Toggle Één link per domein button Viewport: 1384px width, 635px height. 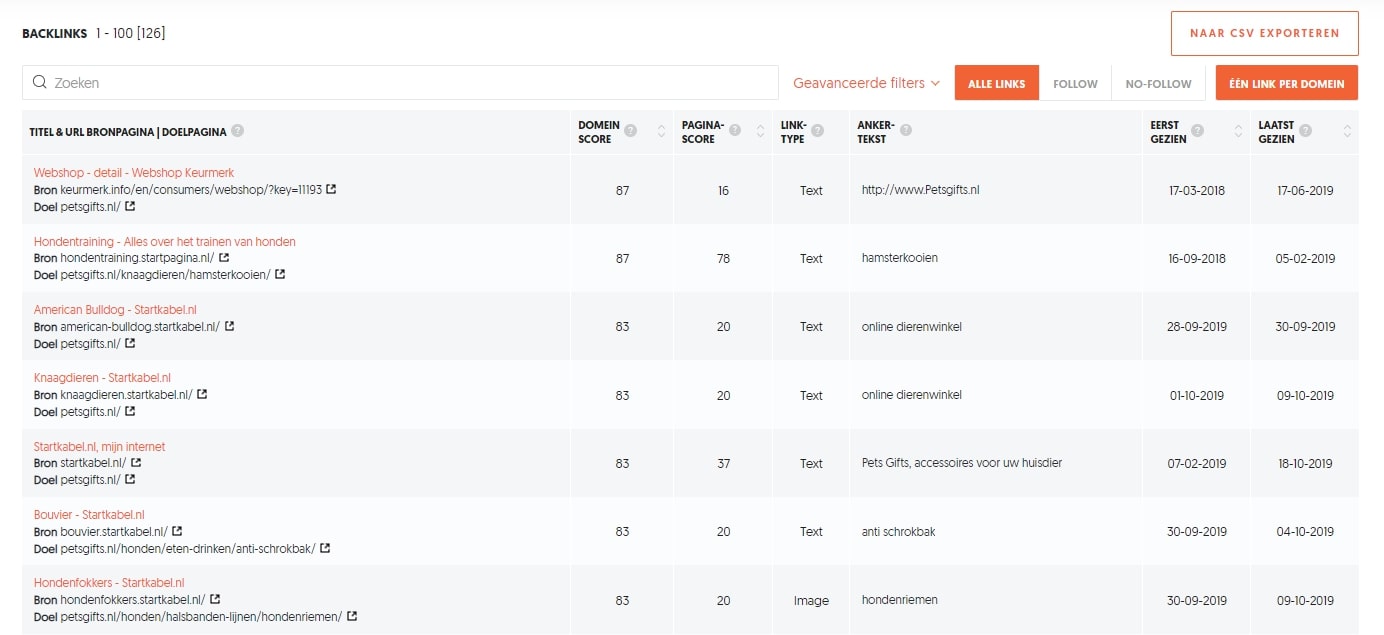(1287, 83)
